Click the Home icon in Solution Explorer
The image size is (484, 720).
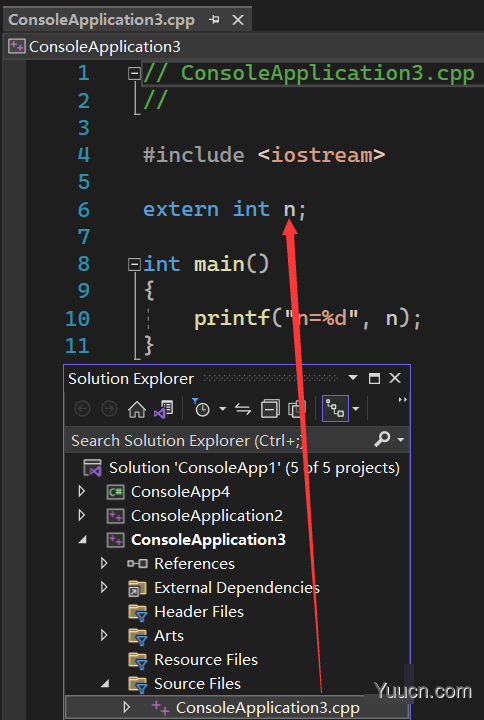pos(137,409)
